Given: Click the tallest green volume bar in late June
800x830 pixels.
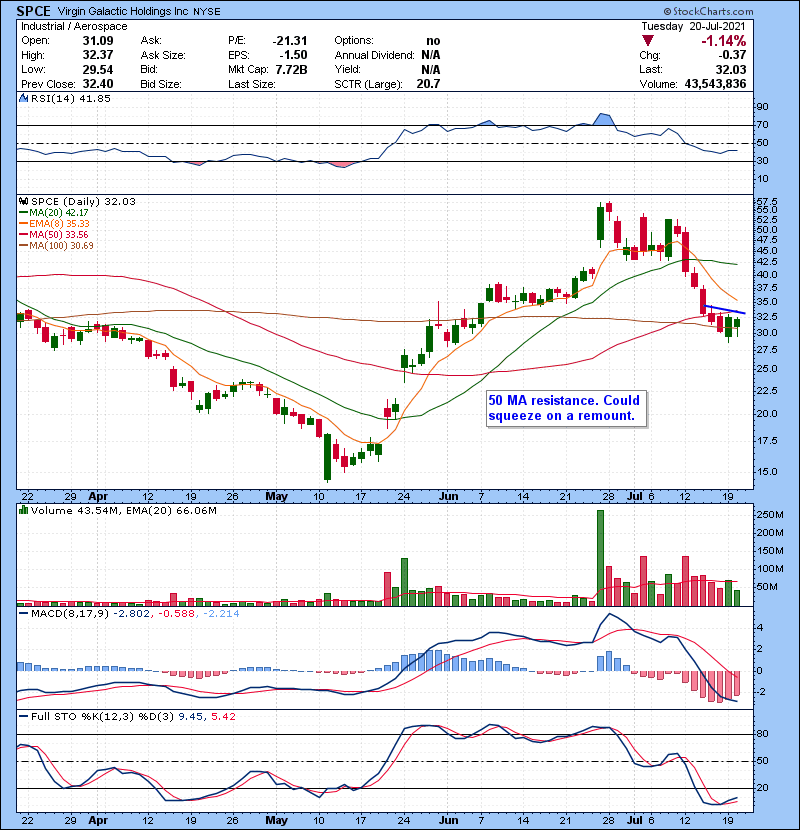Looking at the screenshot, I should [x=600, y=557].
